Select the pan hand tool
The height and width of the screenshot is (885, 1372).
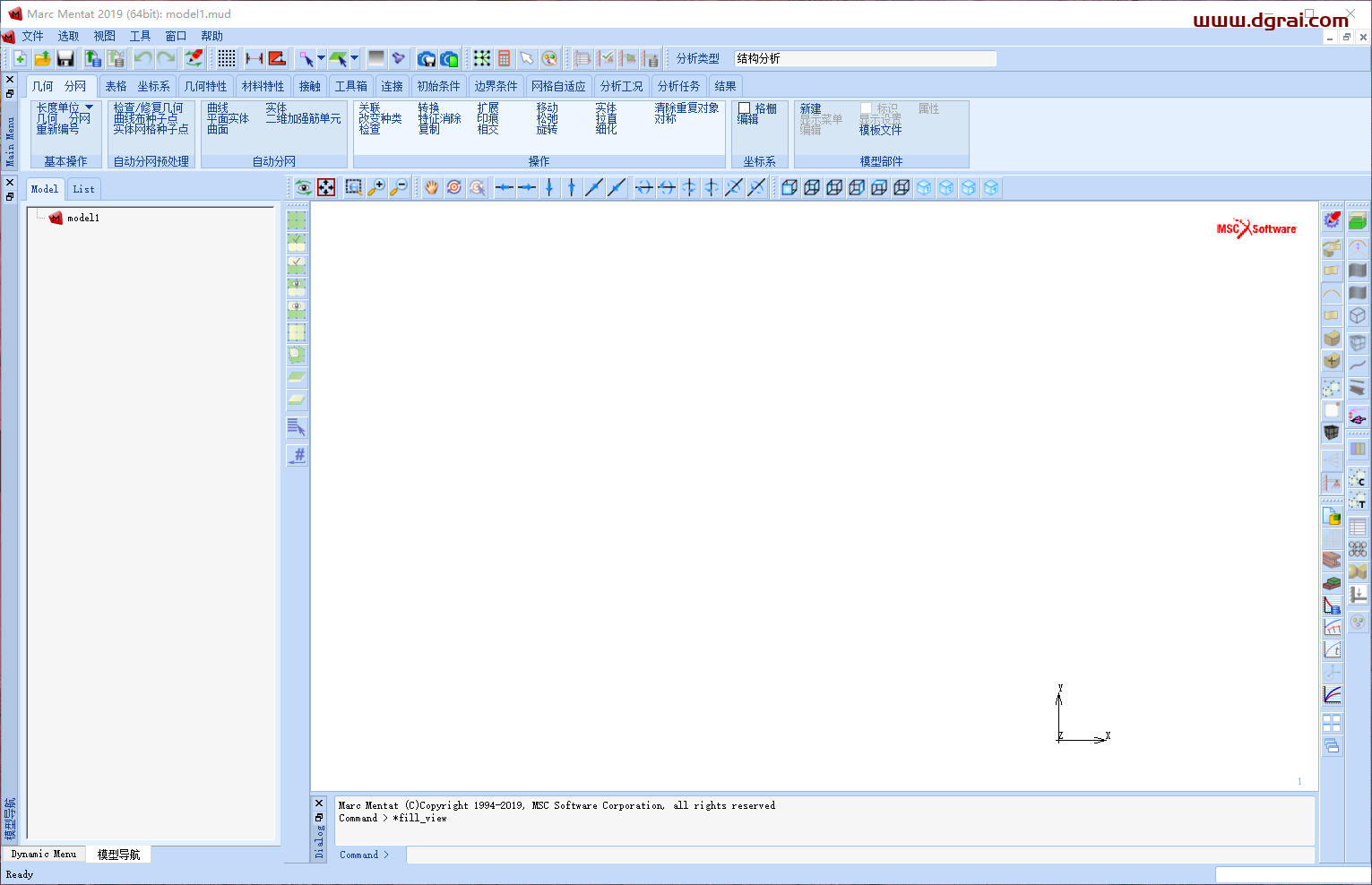coord(432,187)
